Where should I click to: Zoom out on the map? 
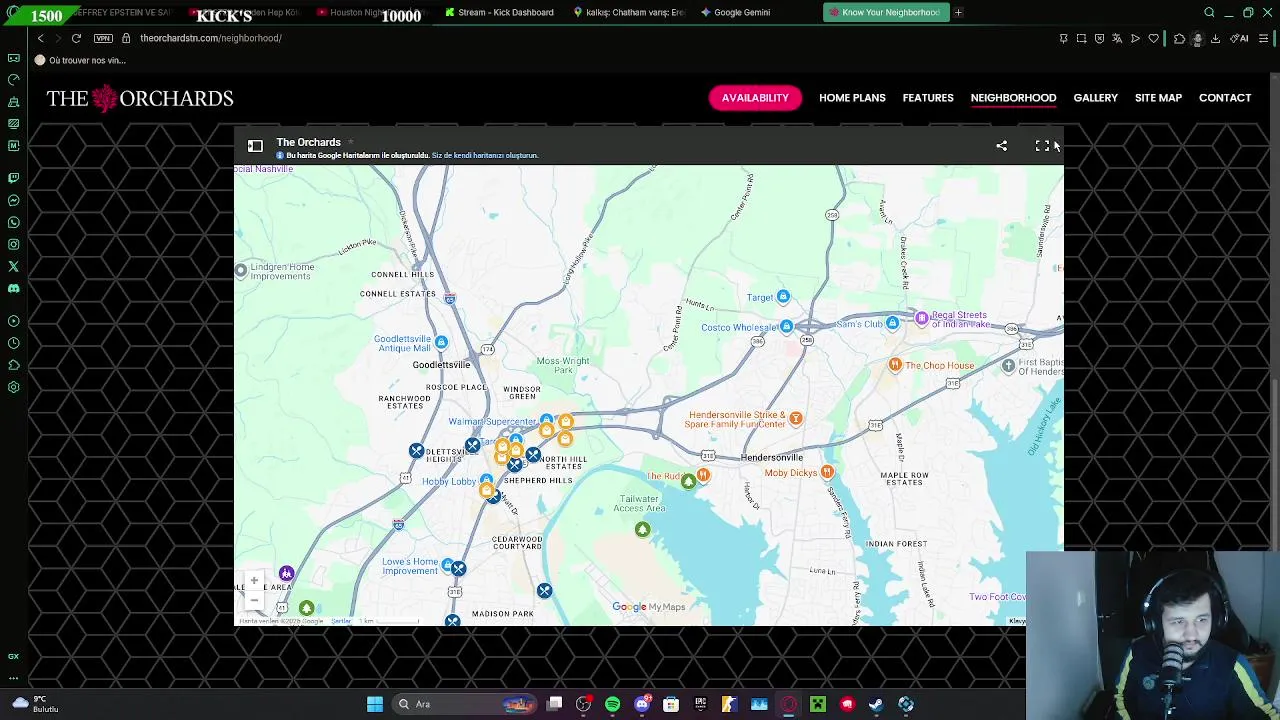coord(254,600)
